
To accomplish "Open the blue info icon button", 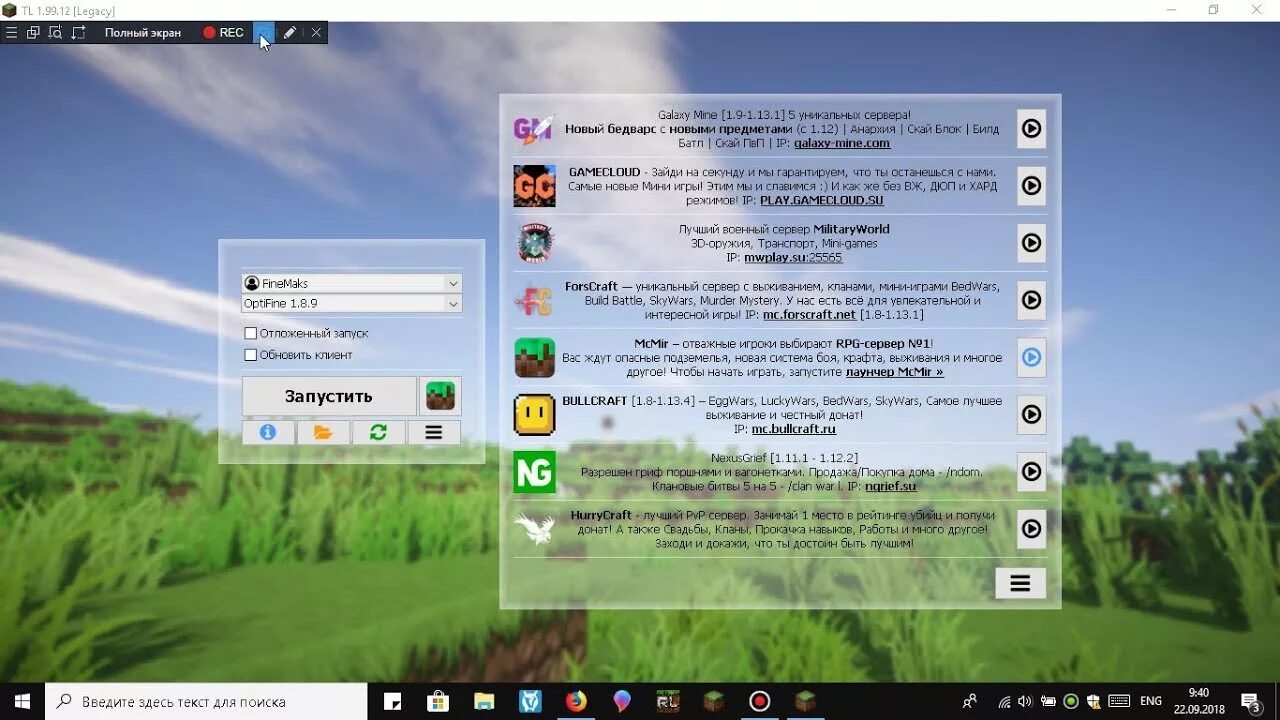I will coord(267,432).
